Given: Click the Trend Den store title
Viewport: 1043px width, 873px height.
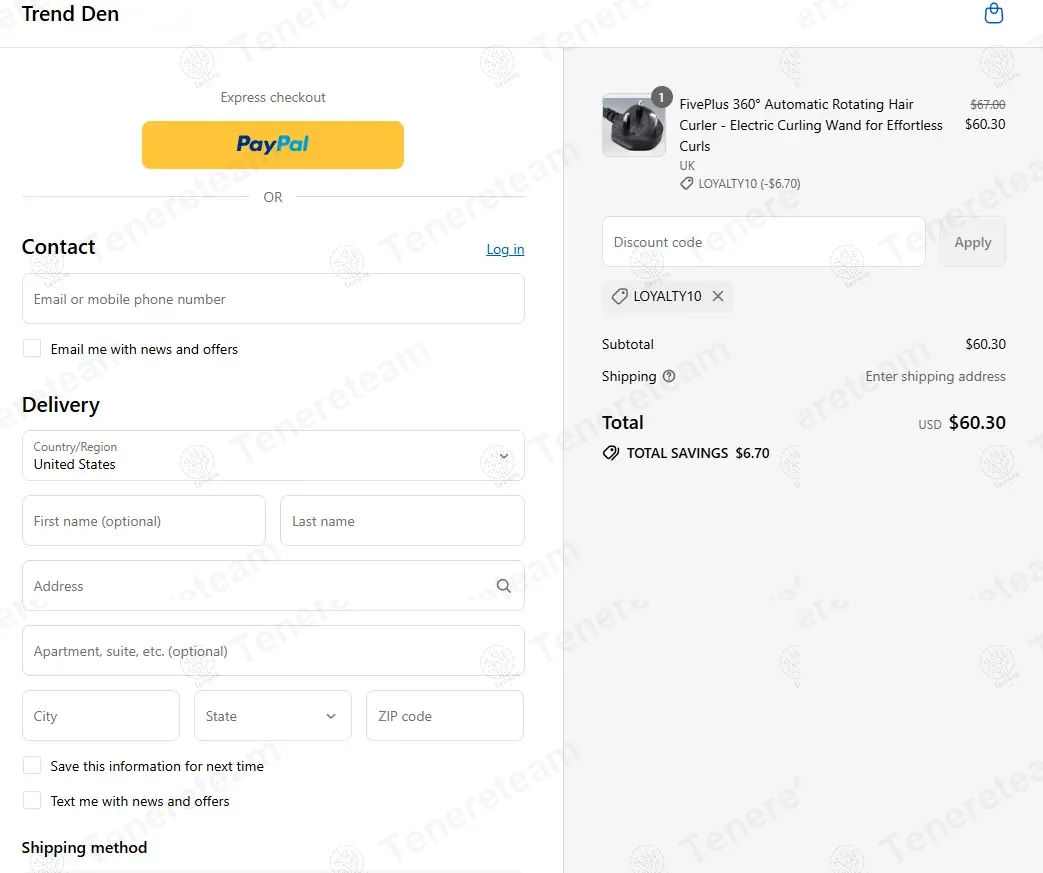Looking at the screenshot, I should 70,14.
